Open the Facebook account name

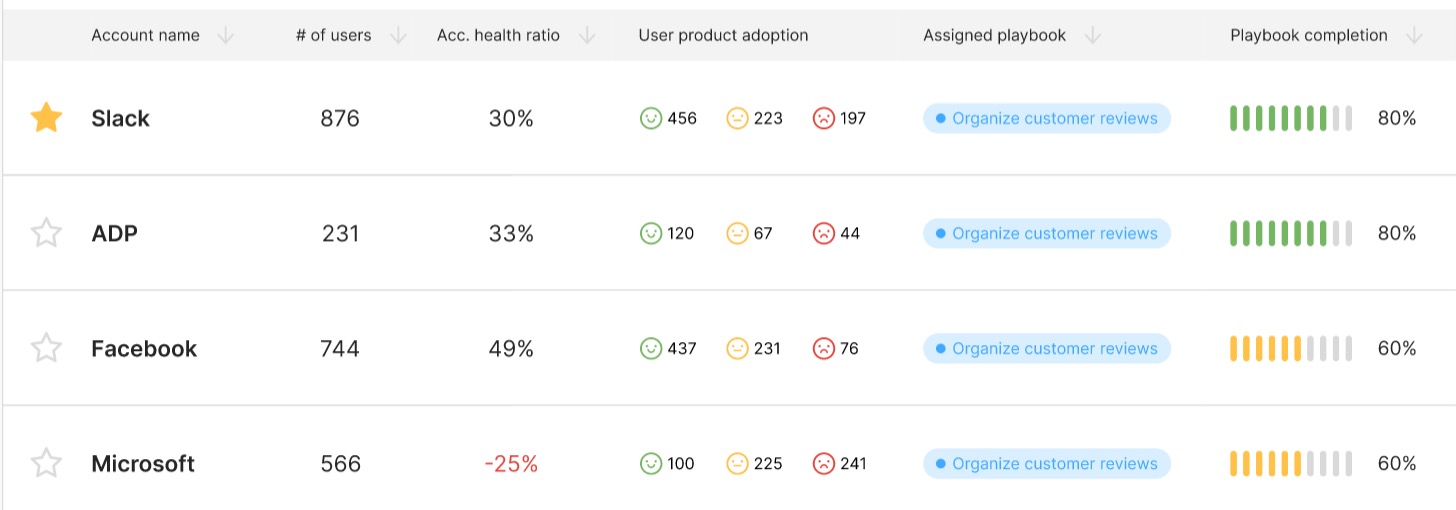pos(144,349)
